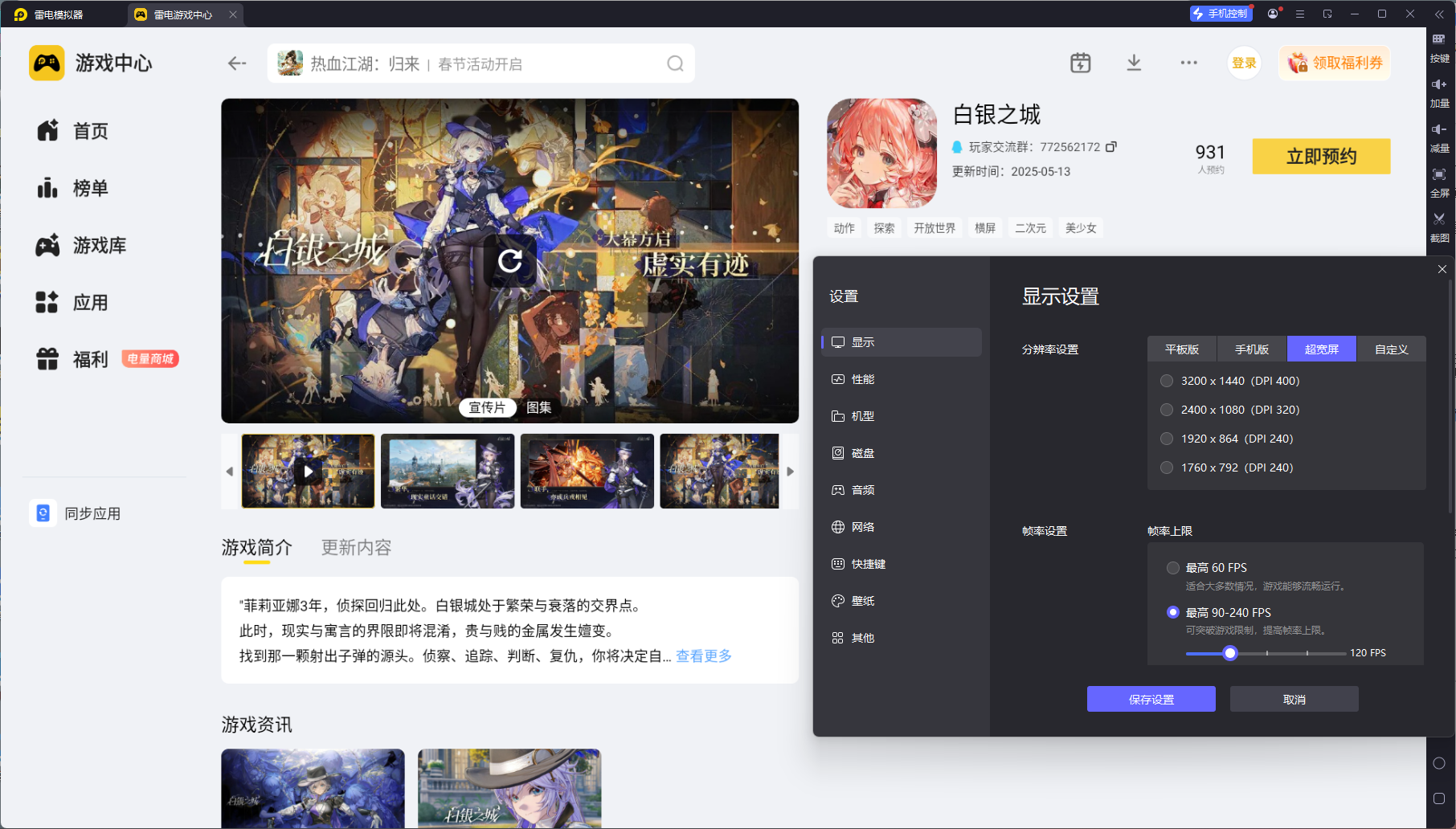
Task: Take a 截图 screenshot
Action: 1439,227
